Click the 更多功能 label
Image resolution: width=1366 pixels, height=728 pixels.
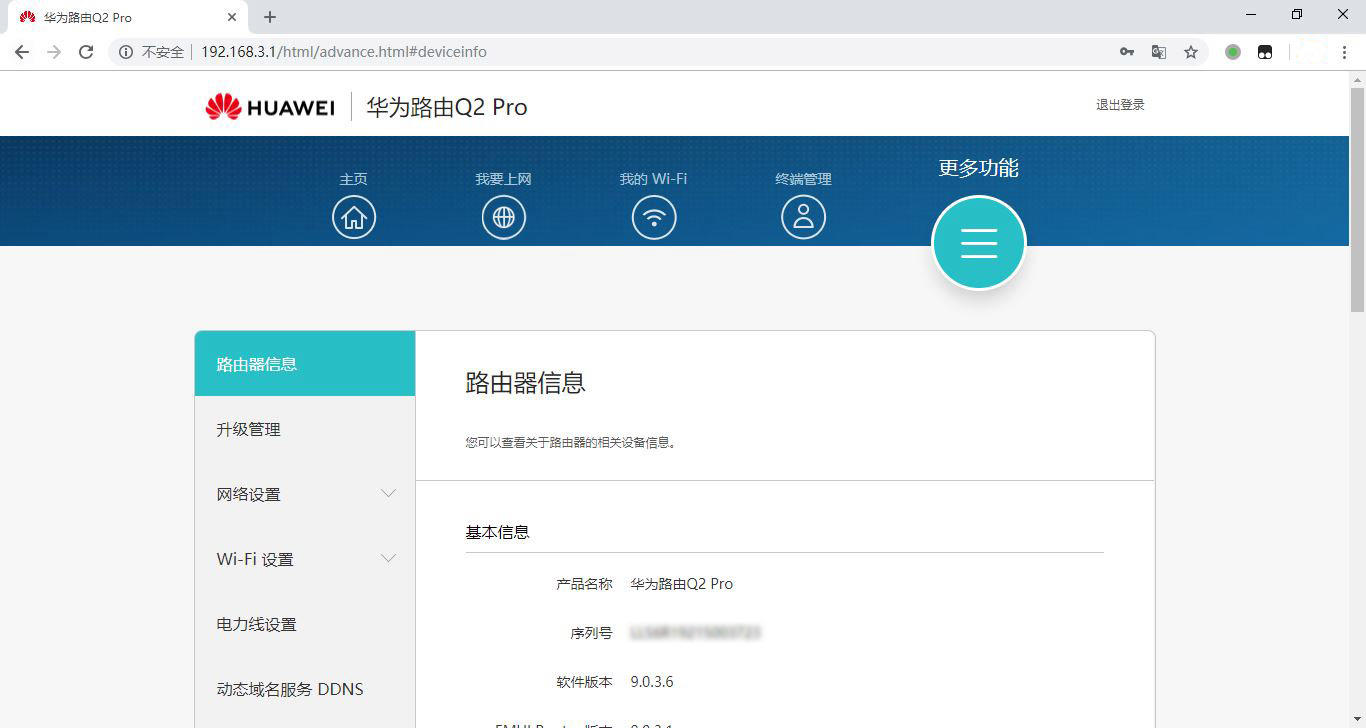pyautogui.click(x=979, y=168)
